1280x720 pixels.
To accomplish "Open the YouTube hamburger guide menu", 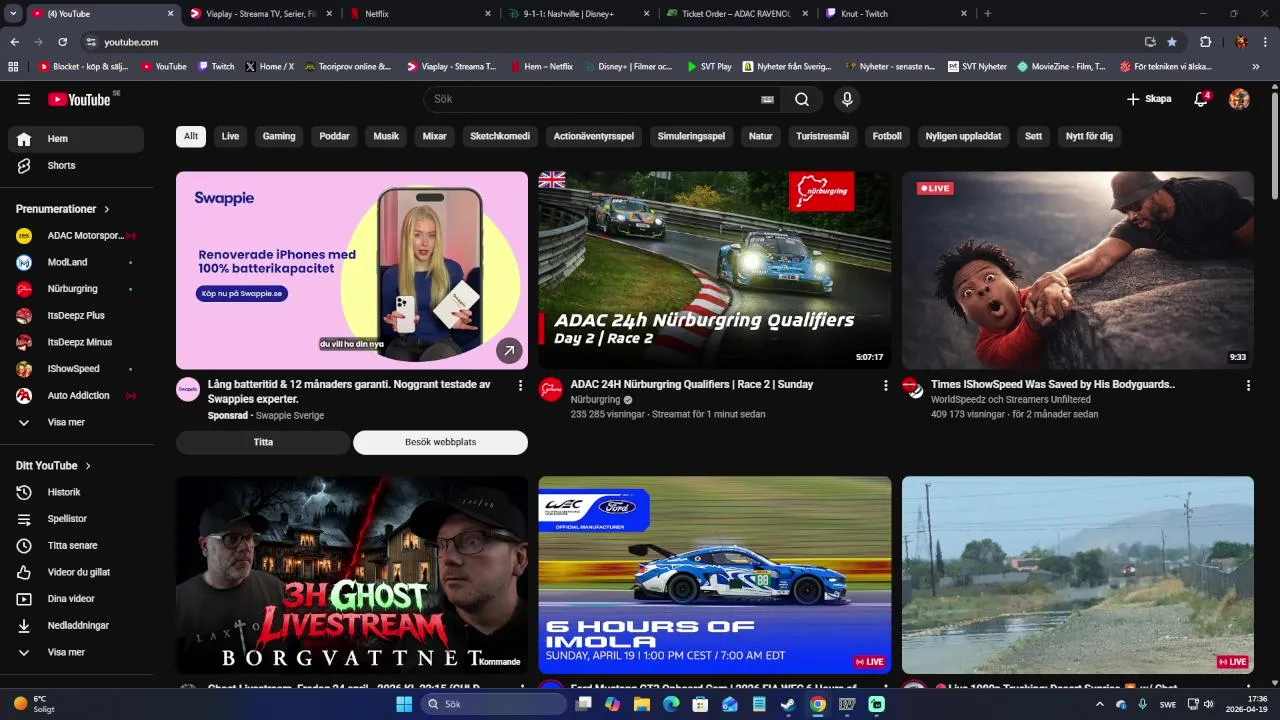I will coord(24,99).
